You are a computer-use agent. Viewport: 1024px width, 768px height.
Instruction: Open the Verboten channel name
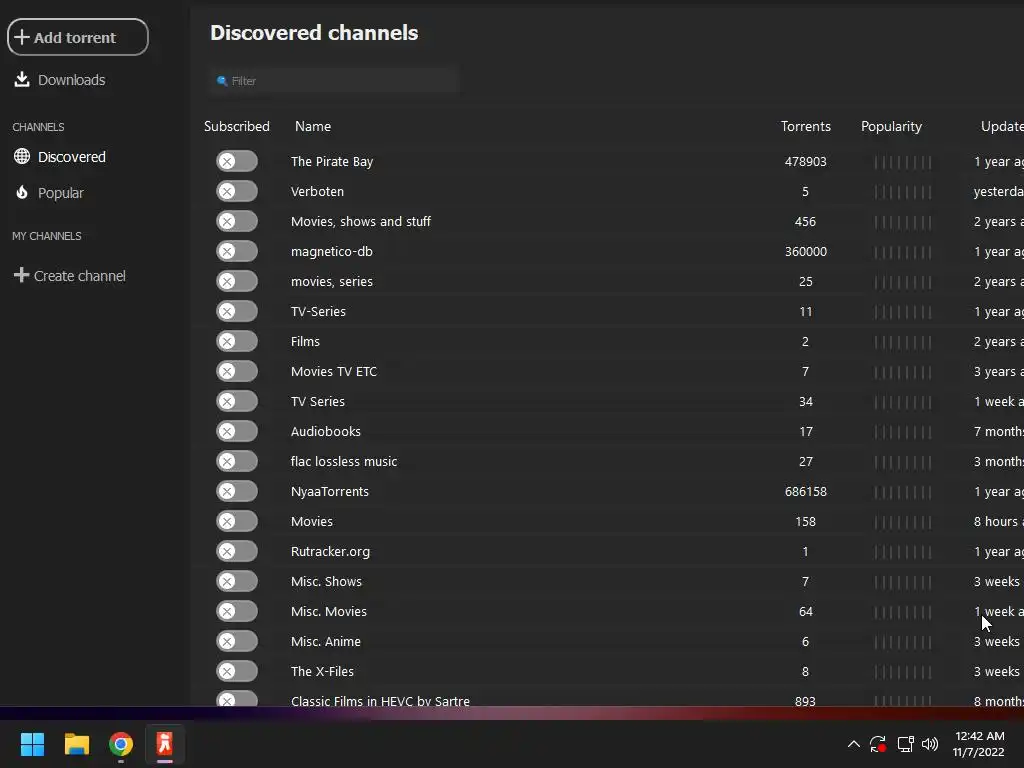[x=317, y=191]
